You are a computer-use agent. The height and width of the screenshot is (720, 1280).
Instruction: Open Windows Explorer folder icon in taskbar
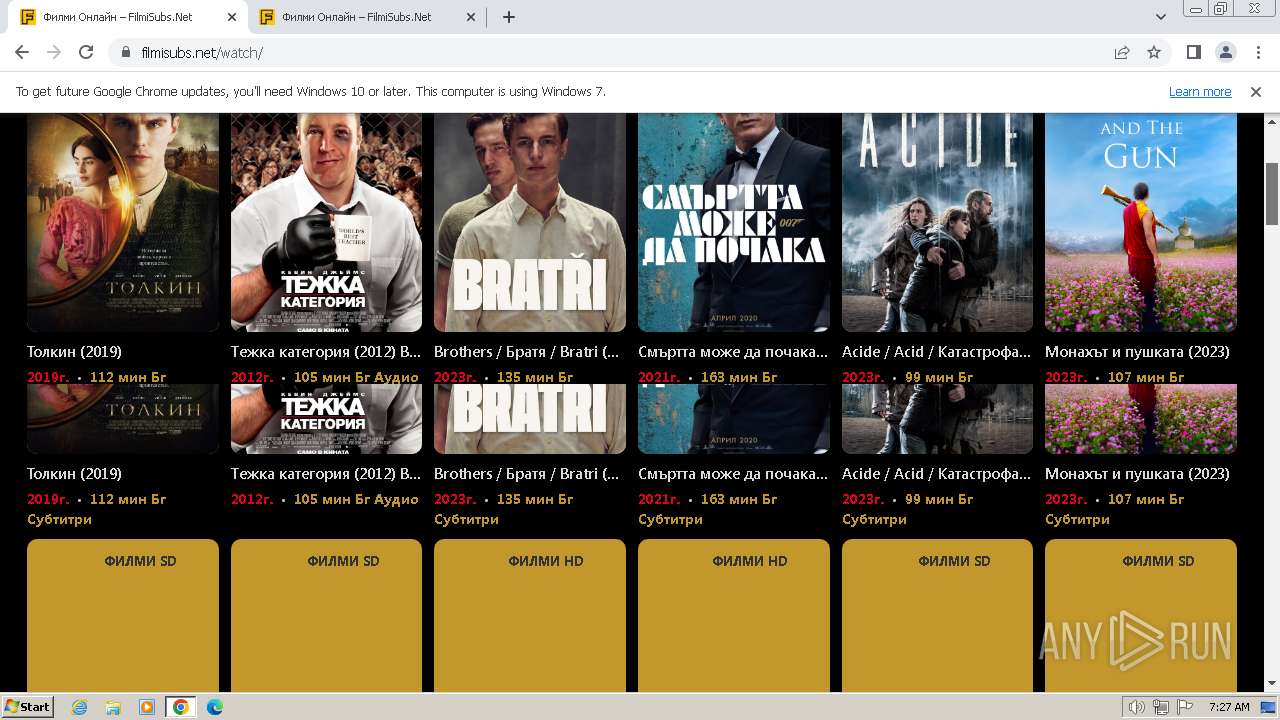tap(113, 707)
